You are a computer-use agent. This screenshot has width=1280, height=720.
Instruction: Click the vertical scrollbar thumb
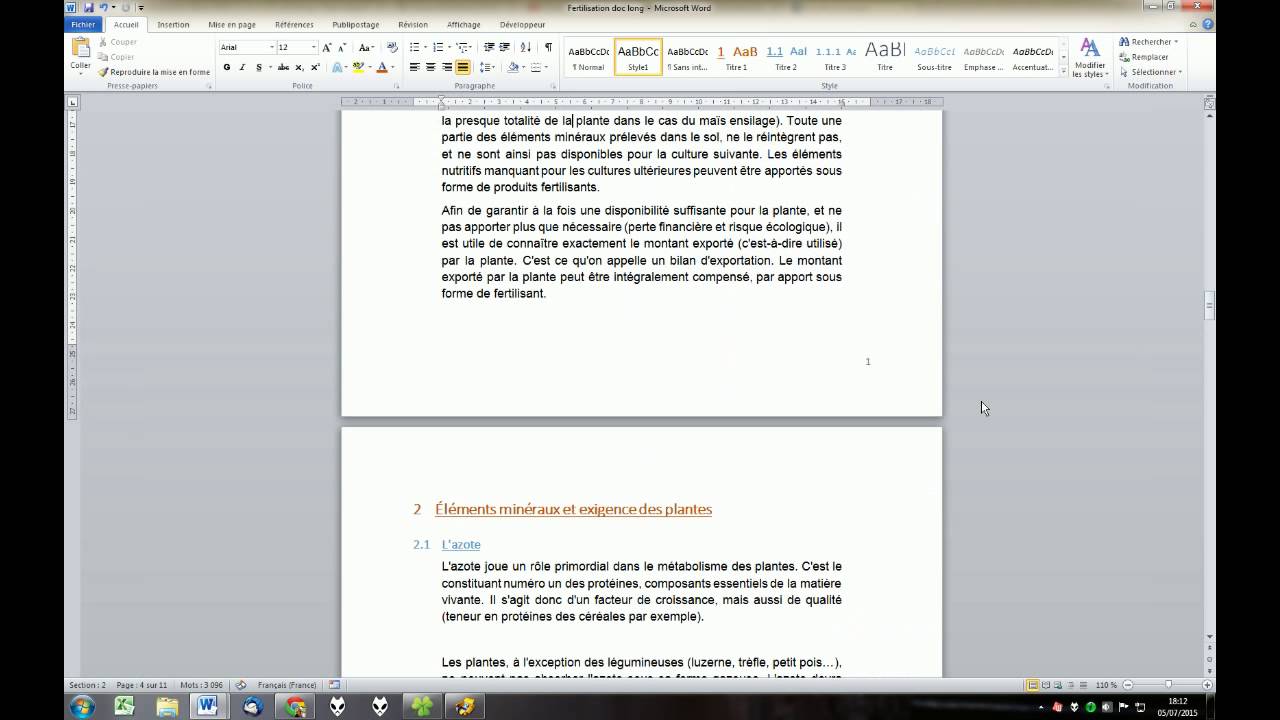click(1210, 305)
